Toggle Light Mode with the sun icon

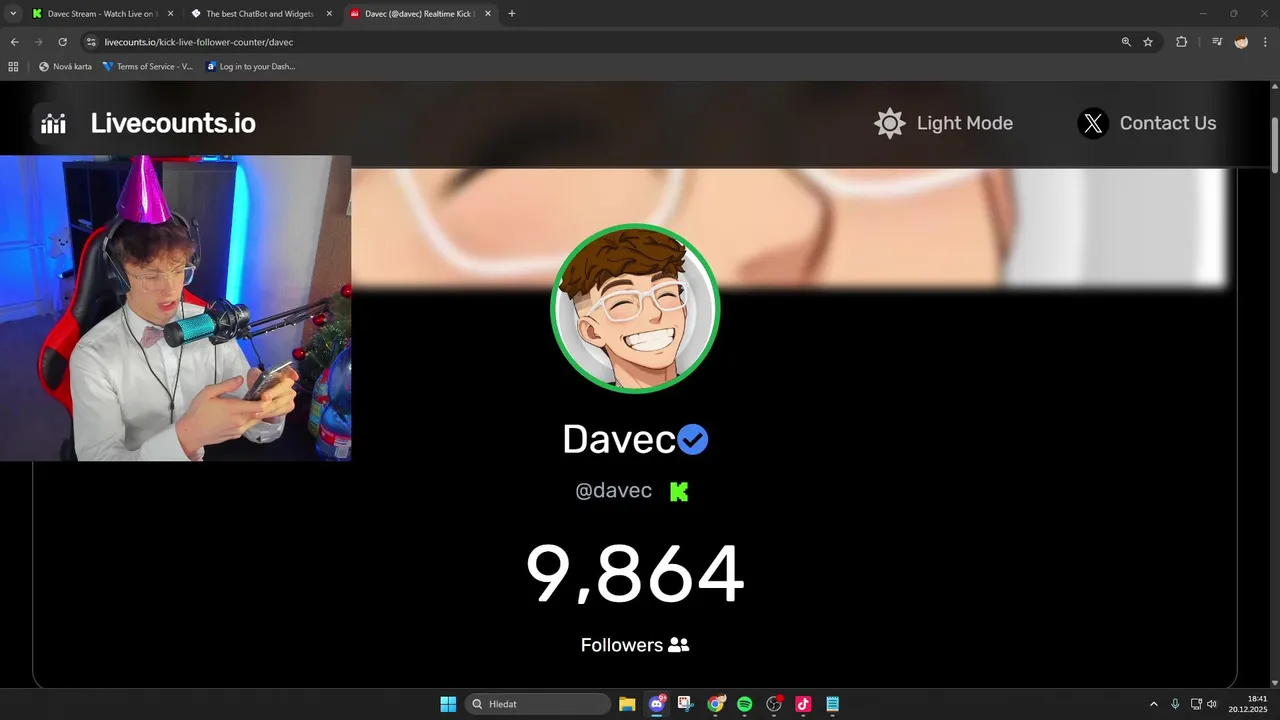click(x=890, y=123)
